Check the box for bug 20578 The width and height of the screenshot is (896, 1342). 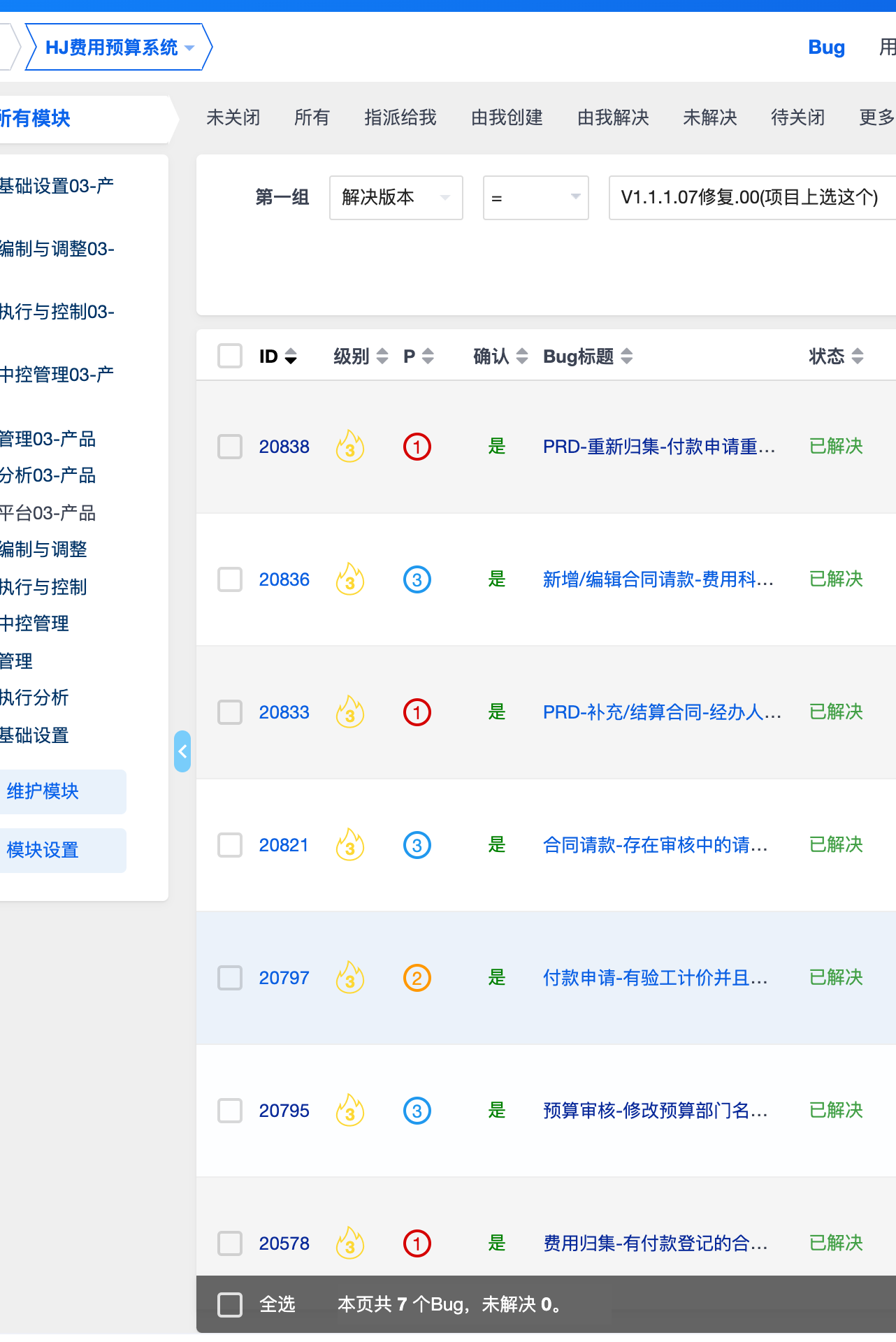click(230, 1243)
